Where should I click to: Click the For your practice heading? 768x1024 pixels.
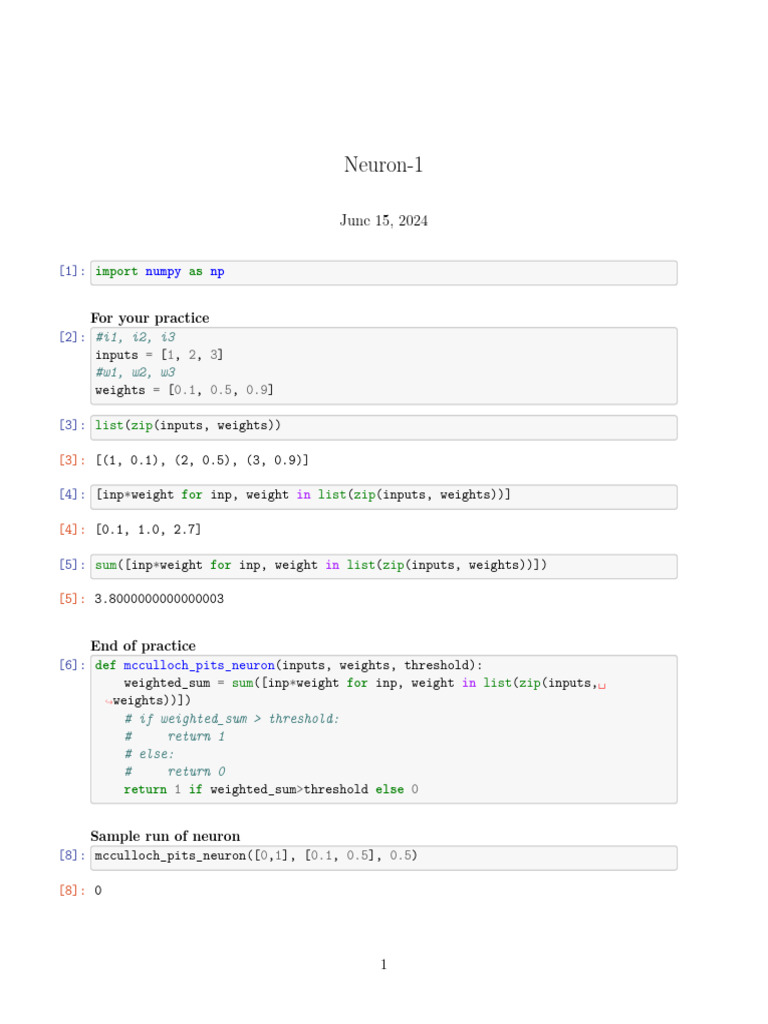tap(150, 318)
